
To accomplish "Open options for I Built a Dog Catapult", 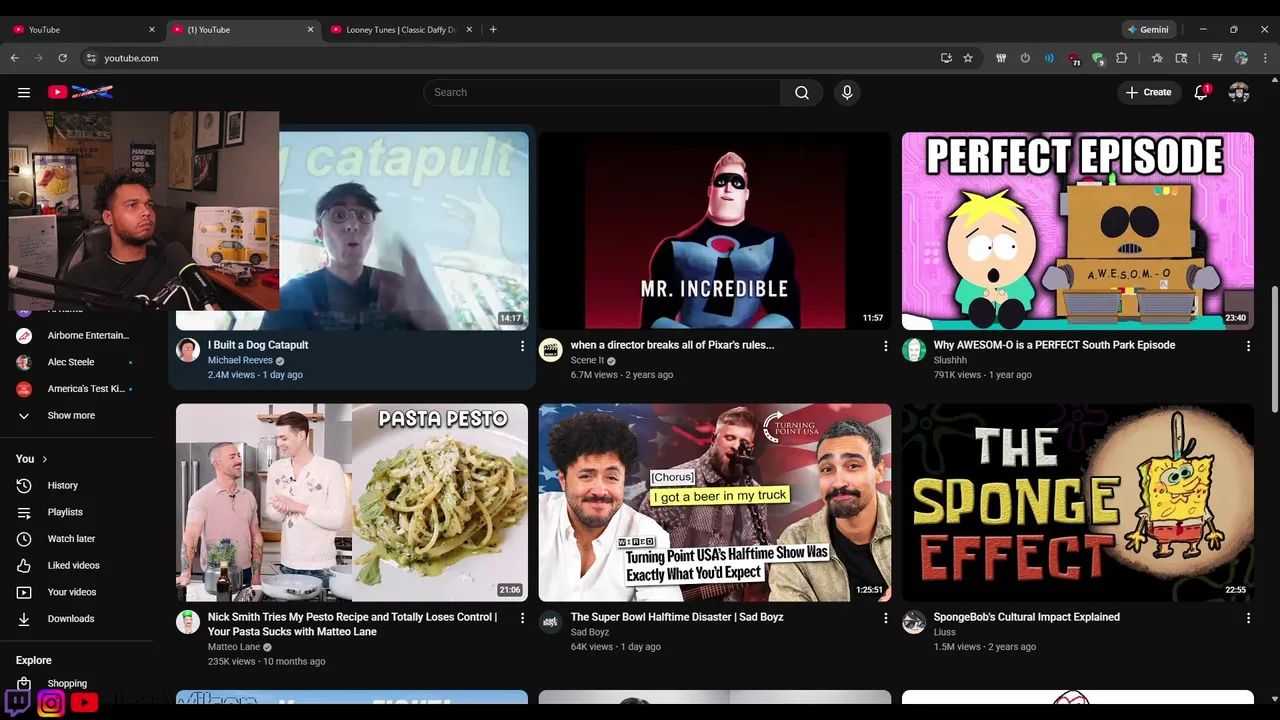I will pos(522,346).
